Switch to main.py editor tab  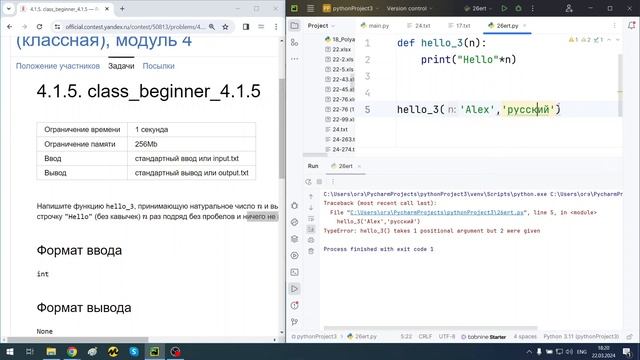coord(375,26)
